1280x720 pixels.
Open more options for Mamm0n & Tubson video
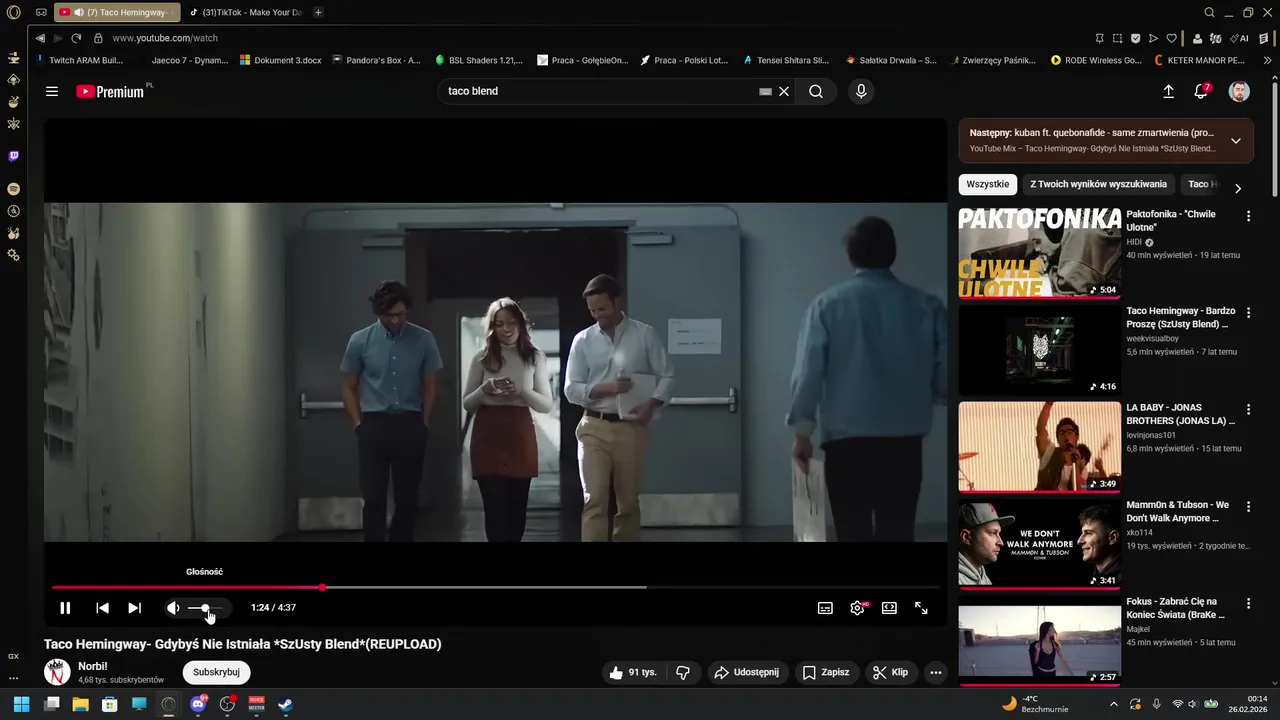pyautogui.click(x=1248, y=507)
